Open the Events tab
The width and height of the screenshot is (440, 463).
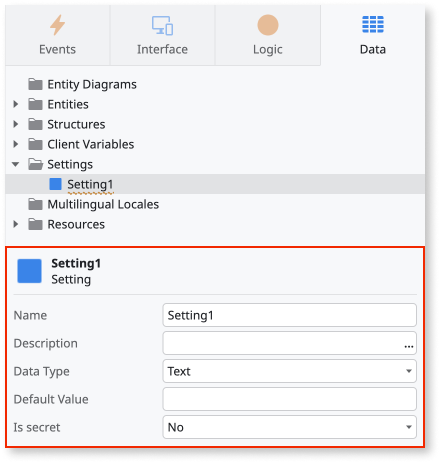tap(57, 35)
